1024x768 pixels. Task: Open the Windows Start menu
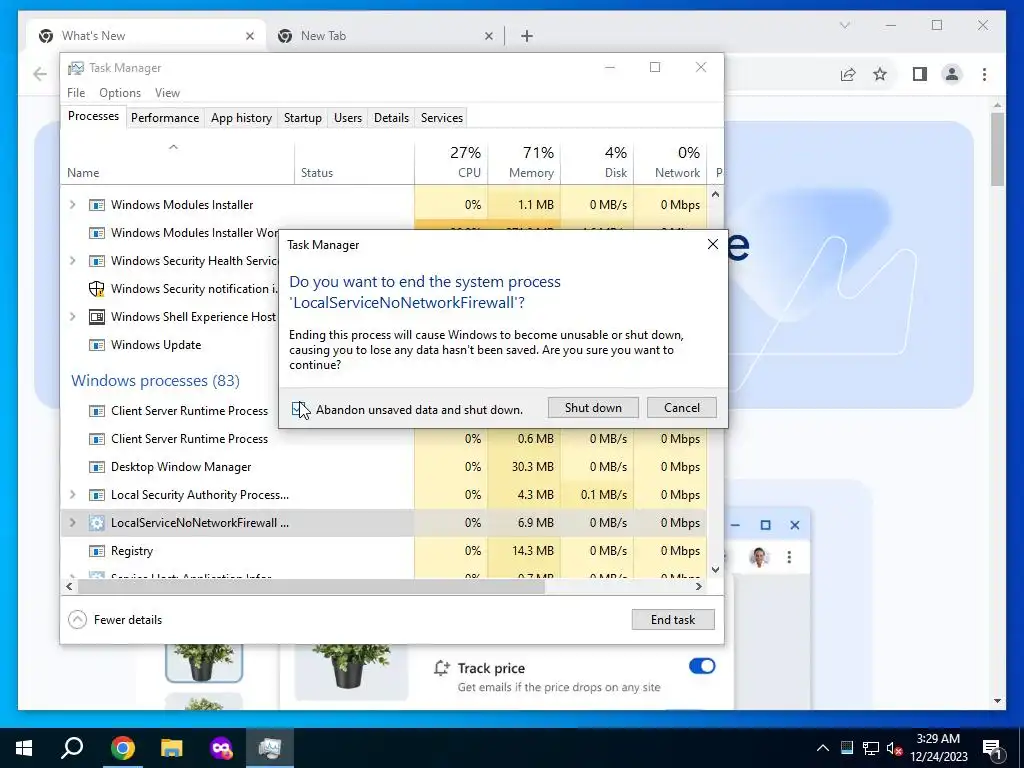(25, 748)
